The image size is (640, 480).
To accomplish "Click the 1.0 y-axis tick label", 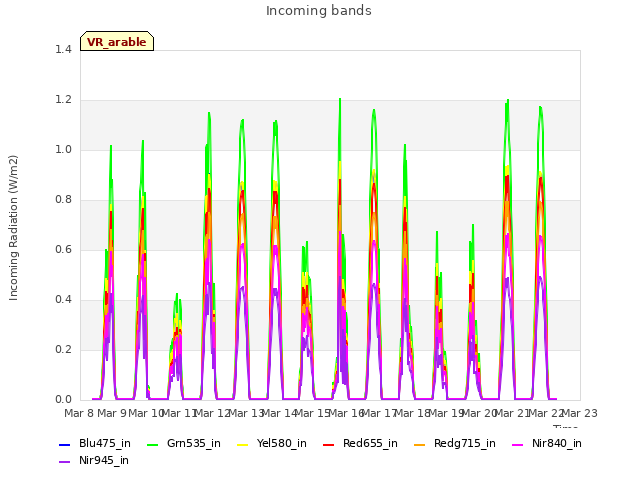I will pyautogui.click(x=63, y=150).
